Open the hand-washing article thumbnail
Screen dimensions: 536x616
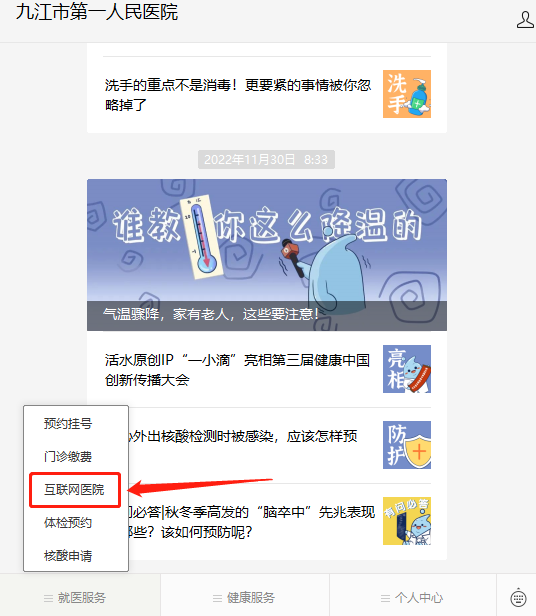[407, 94]
